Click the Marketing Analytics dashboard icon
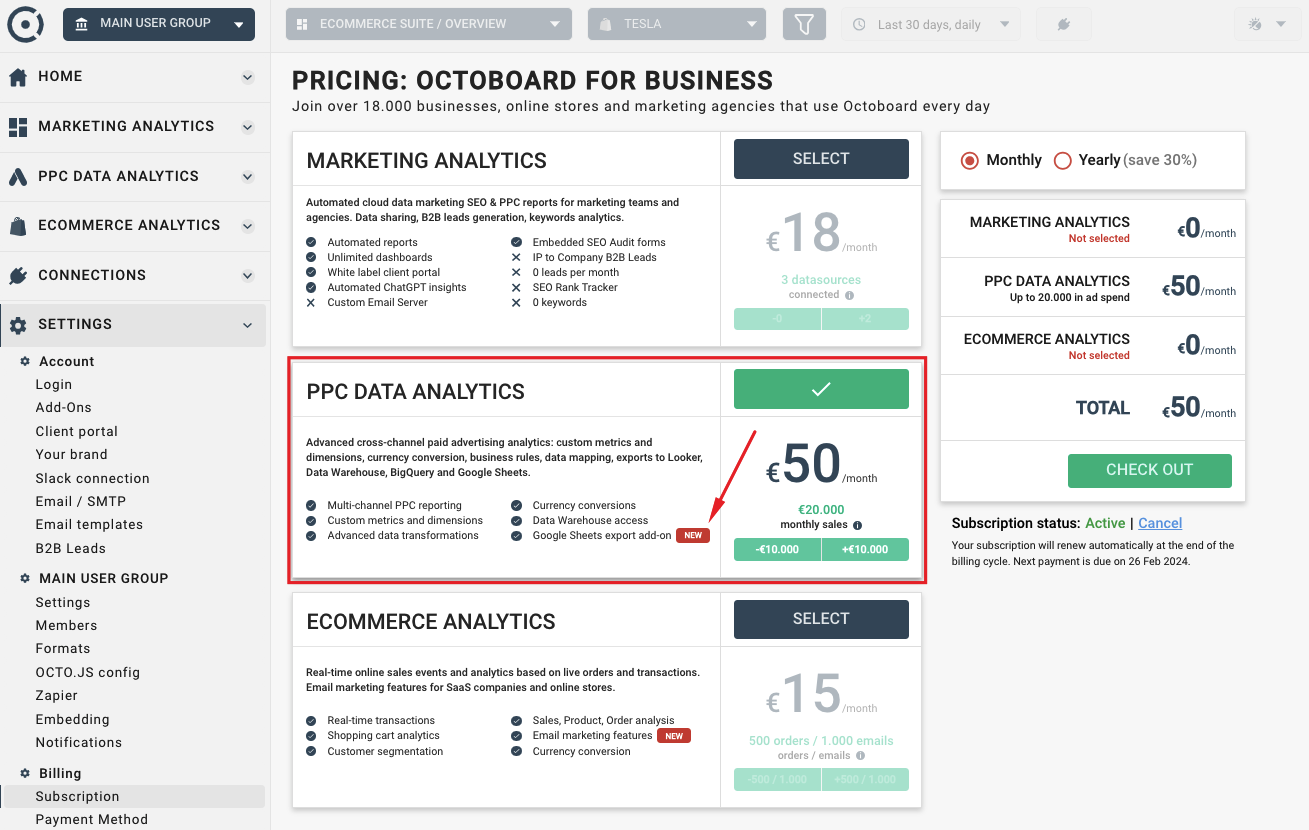The image size is (1309, 830). pos(17,127)
